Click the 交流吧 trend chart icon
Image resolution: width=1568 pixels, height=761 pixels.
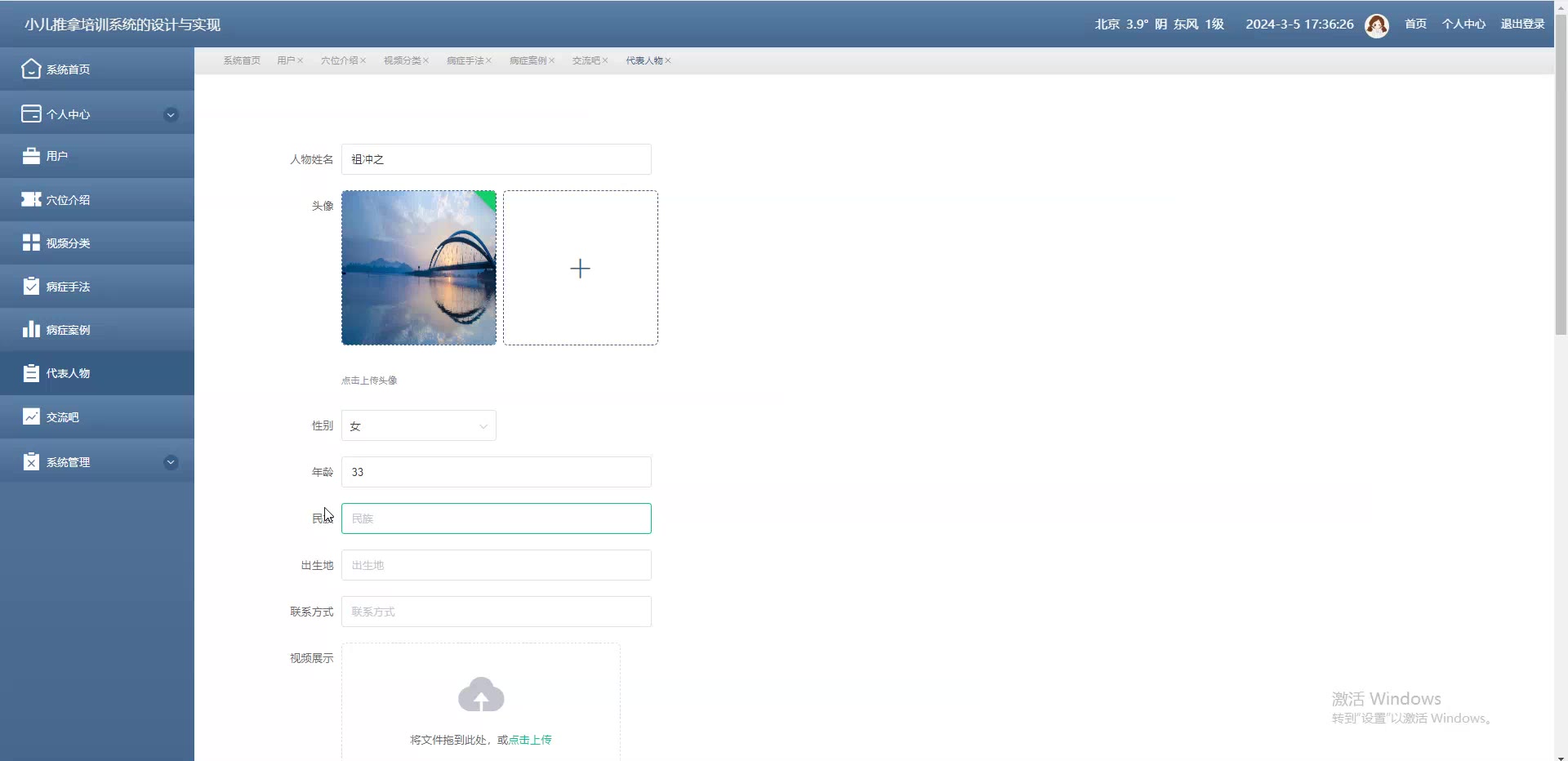(x=31, y=416)
